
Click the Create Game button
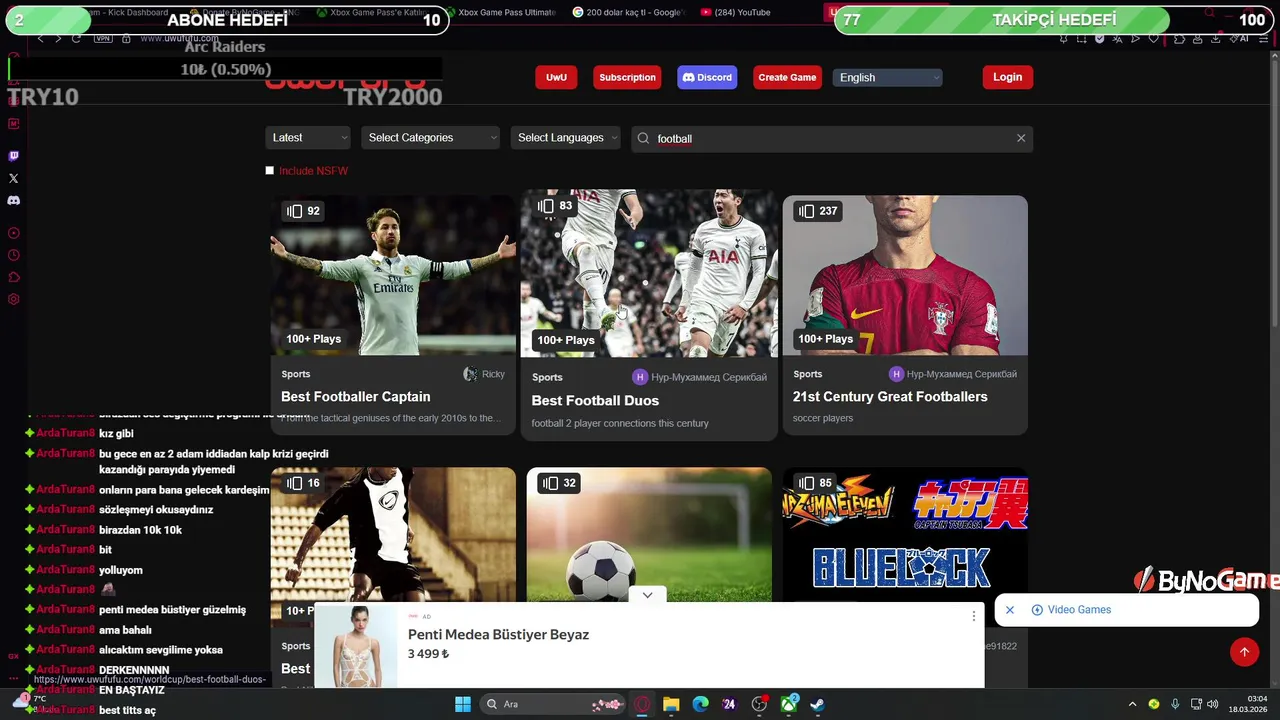click(787, 77)
